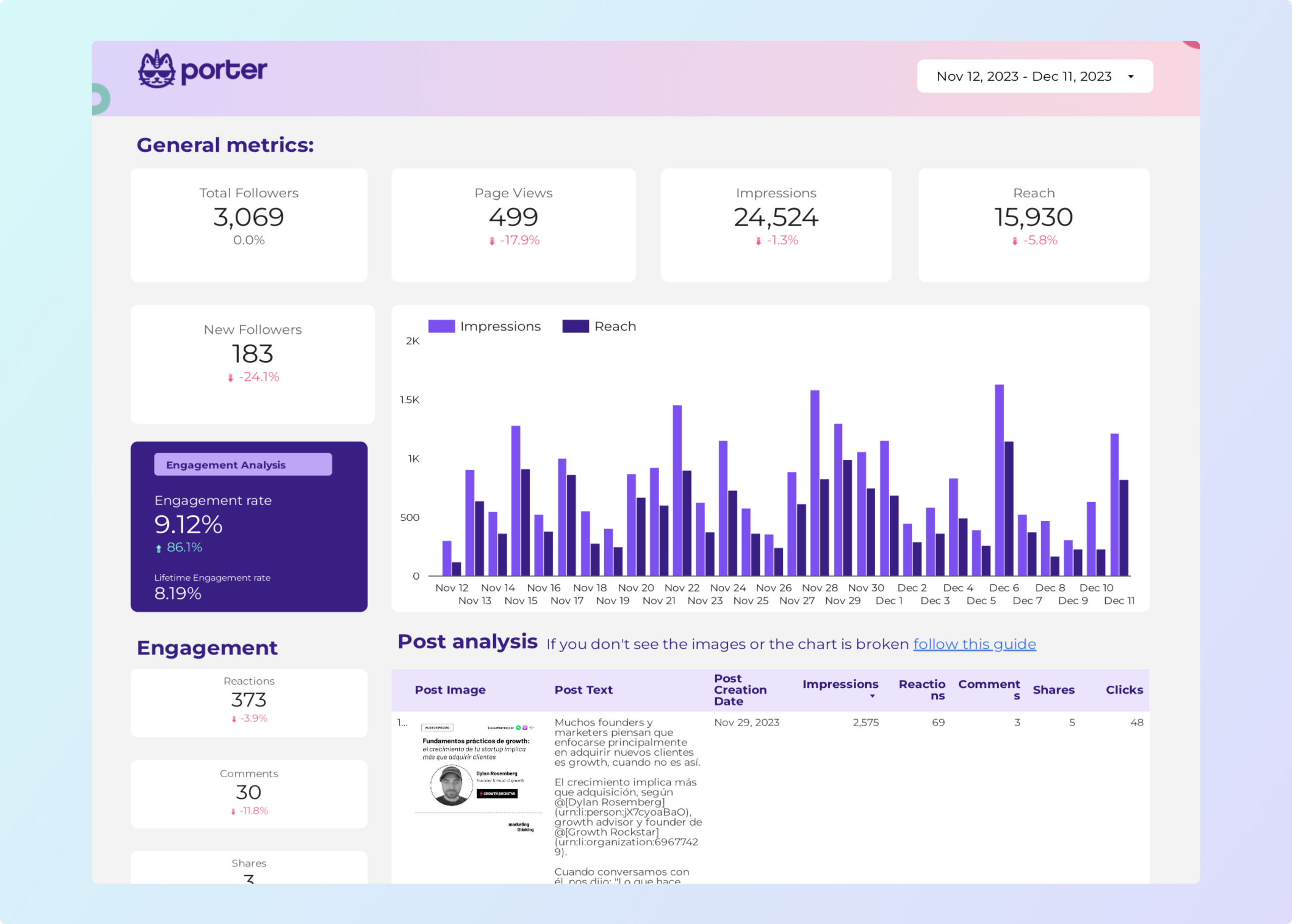1292x924 pixels.
Task: Click the Reach legend color swatch
Action: (575, 326)
